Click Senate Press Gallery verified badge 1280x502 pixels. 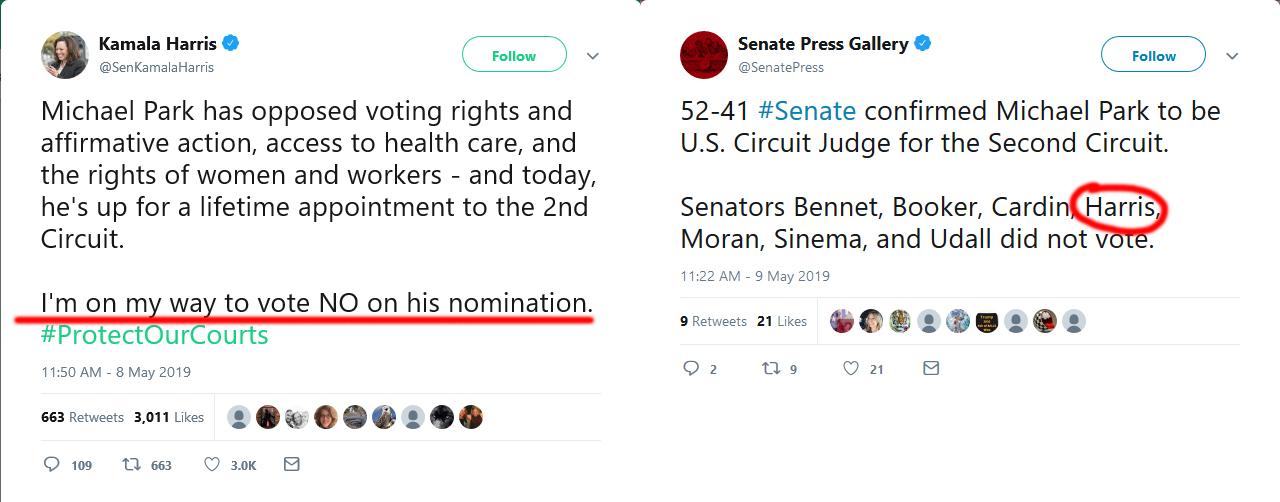pos(924,43)
